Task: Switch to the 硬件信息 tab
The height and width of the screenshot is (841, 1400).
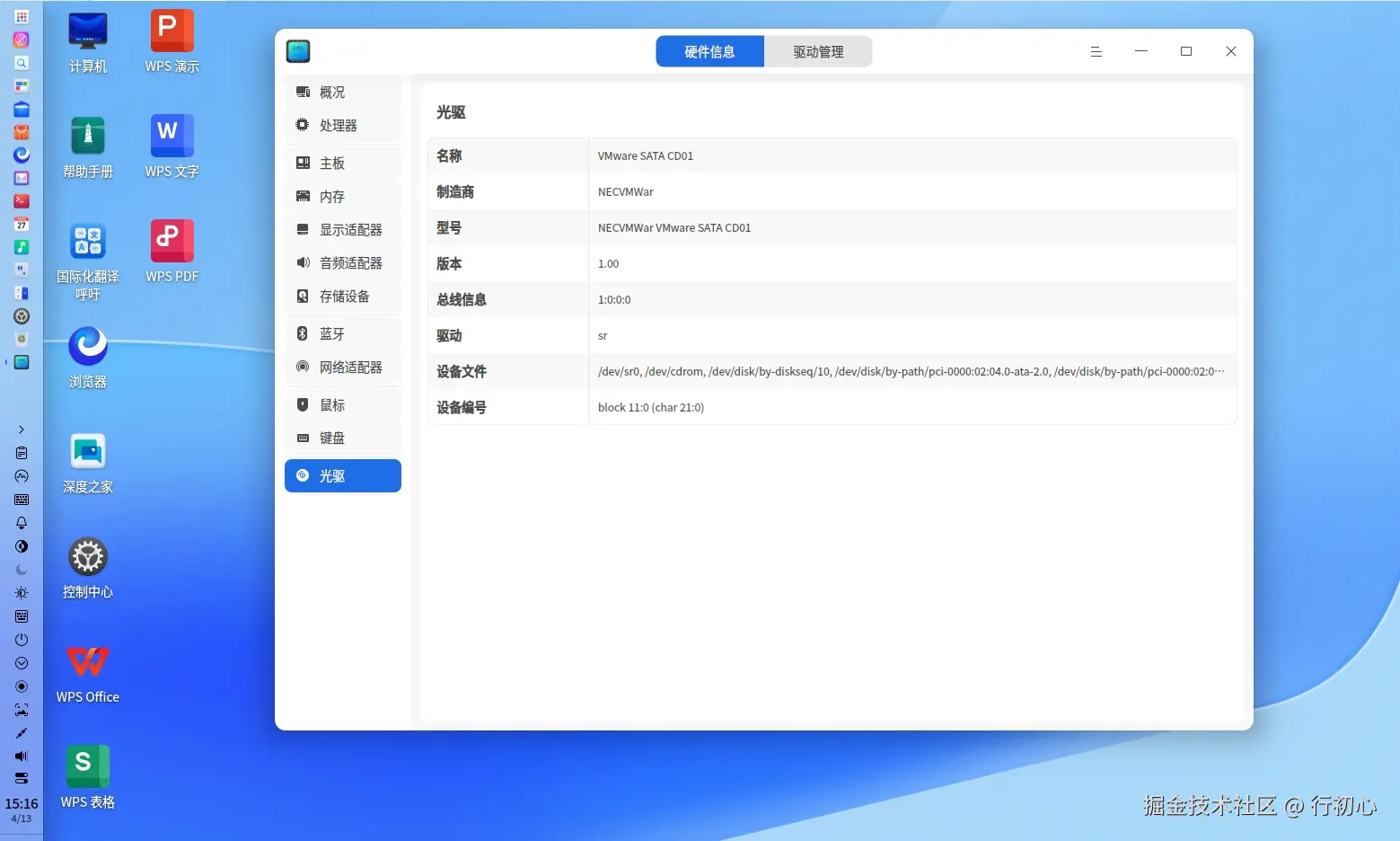Action: coord(709,52)
